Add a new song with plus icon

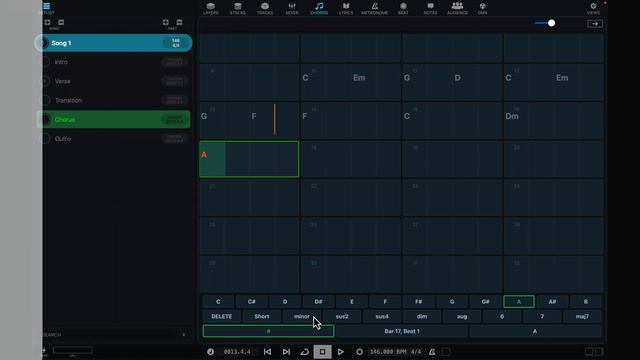pos(47,22)
